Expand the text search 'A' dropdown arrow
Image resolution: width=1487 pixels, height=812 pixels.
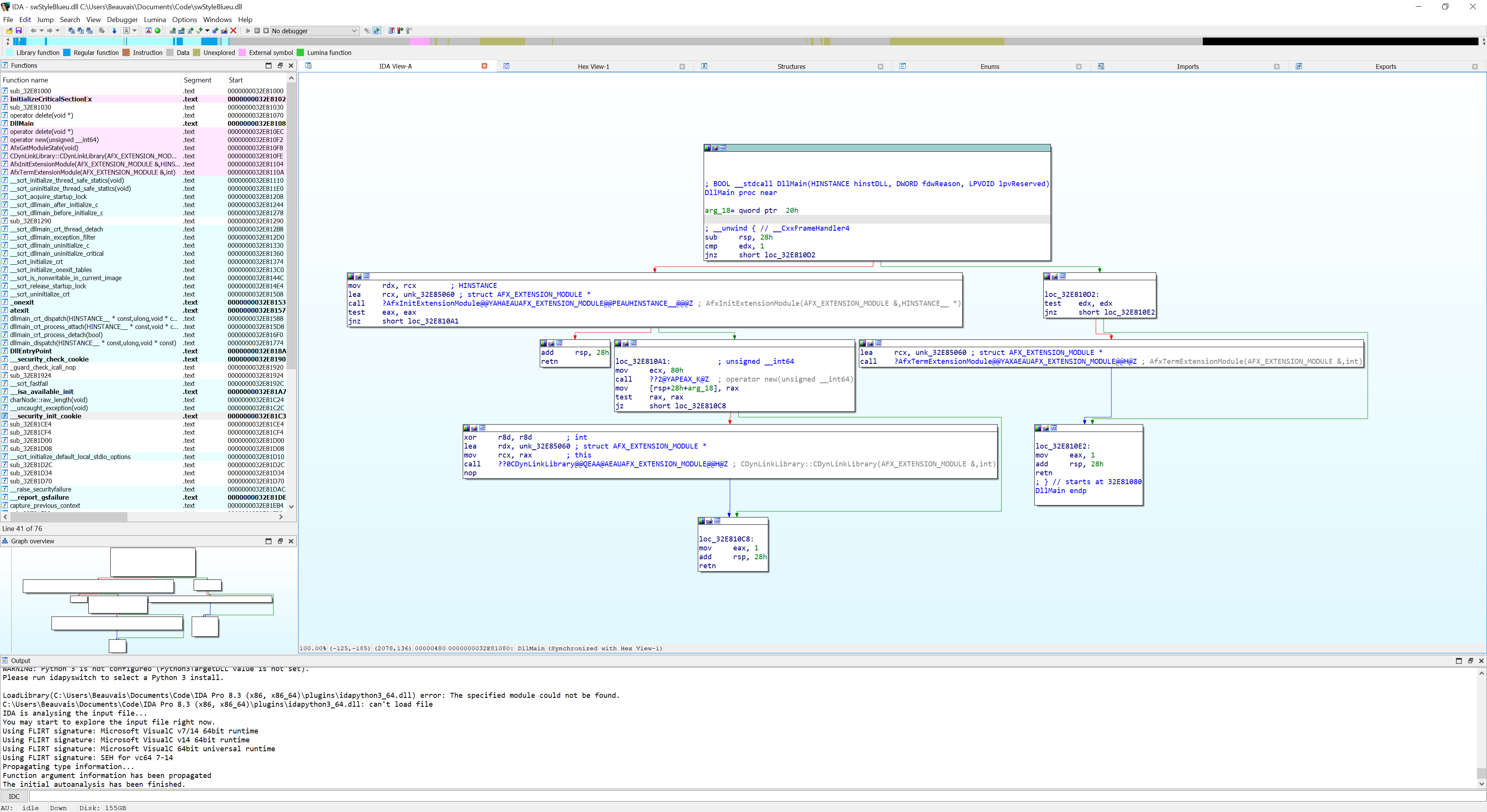(134, 31)
